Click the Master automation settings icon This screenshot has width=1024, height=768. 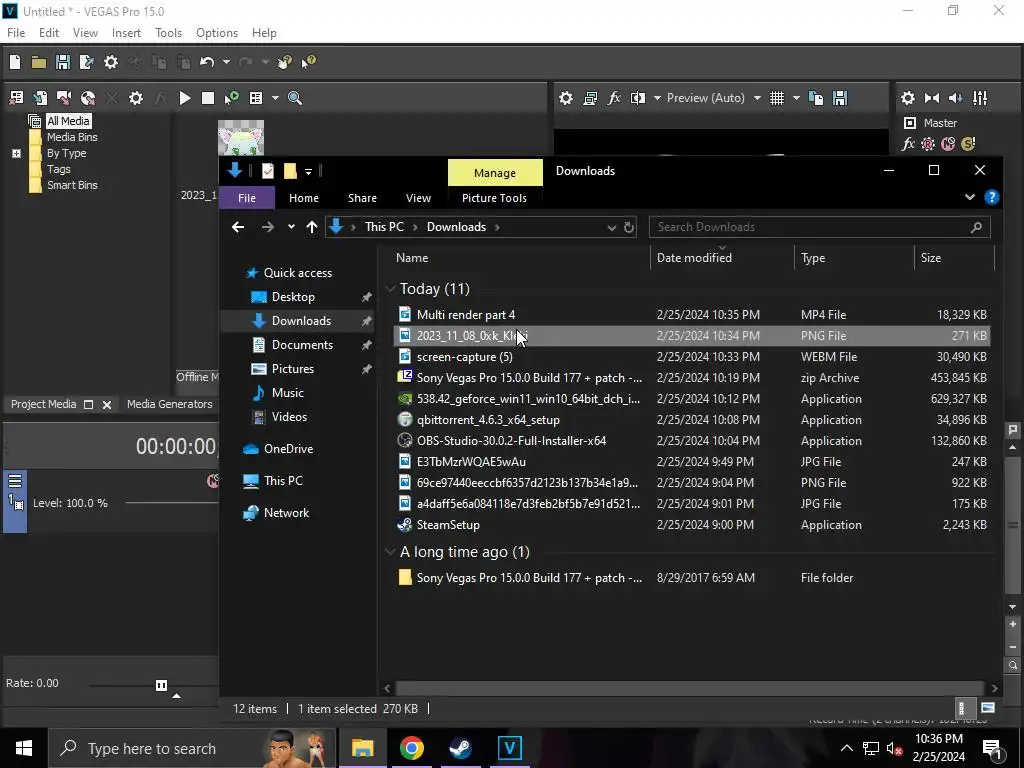pyautogui.click(x=928, y=144)
